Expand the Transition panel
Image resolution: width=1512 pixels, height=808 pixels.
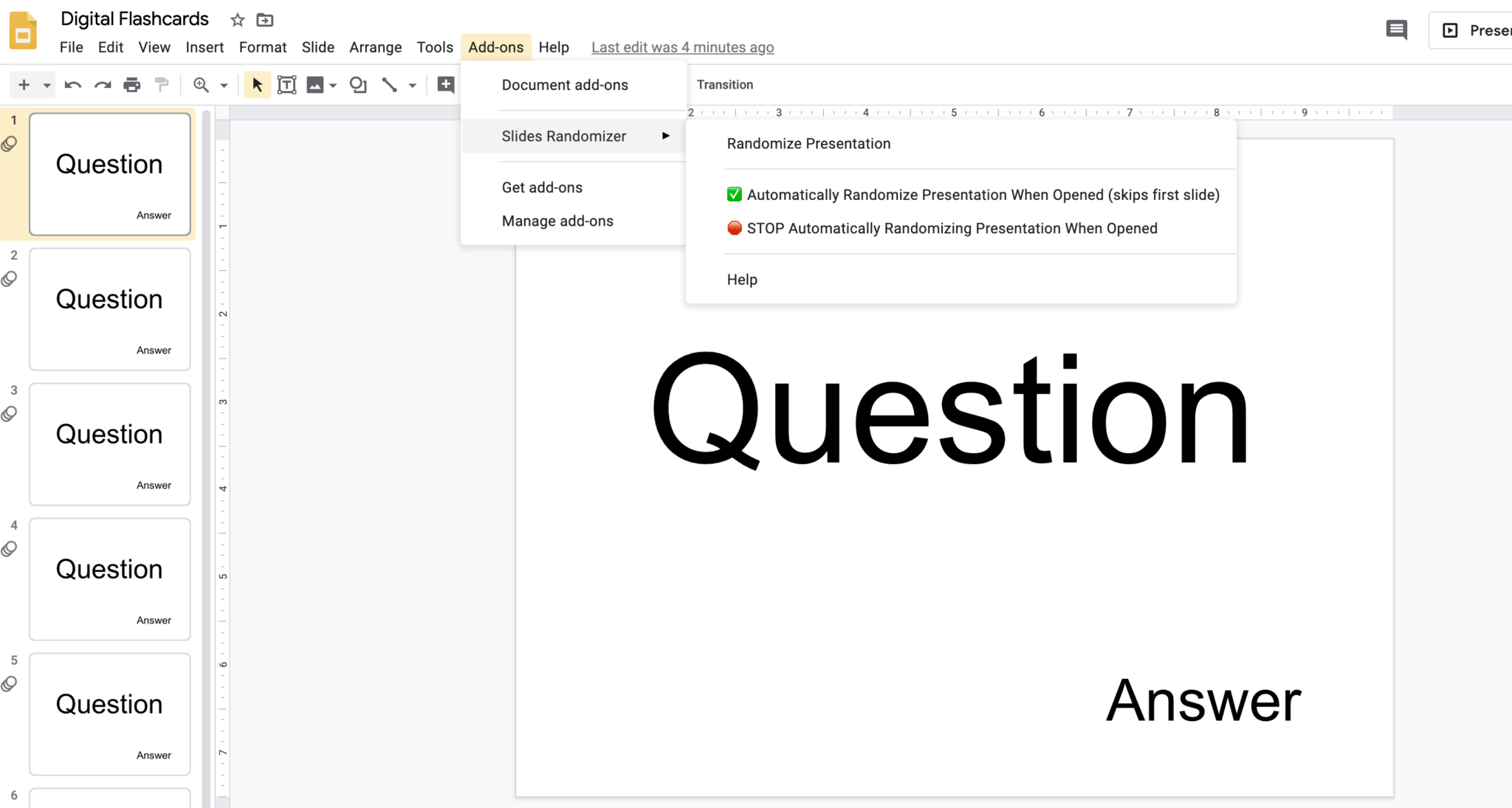[725, 84]
